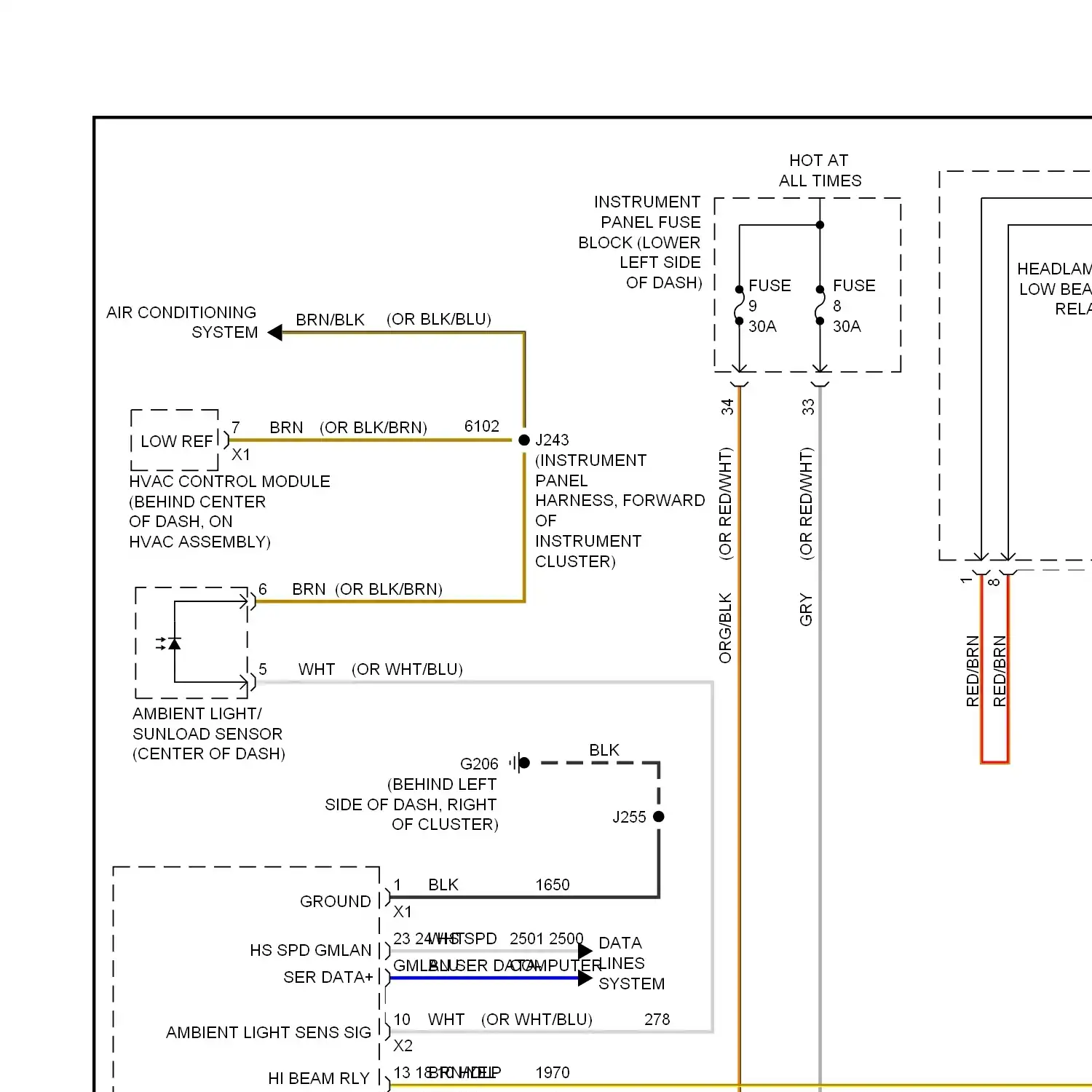Click the X2 connector label

tap(403, 1045)
